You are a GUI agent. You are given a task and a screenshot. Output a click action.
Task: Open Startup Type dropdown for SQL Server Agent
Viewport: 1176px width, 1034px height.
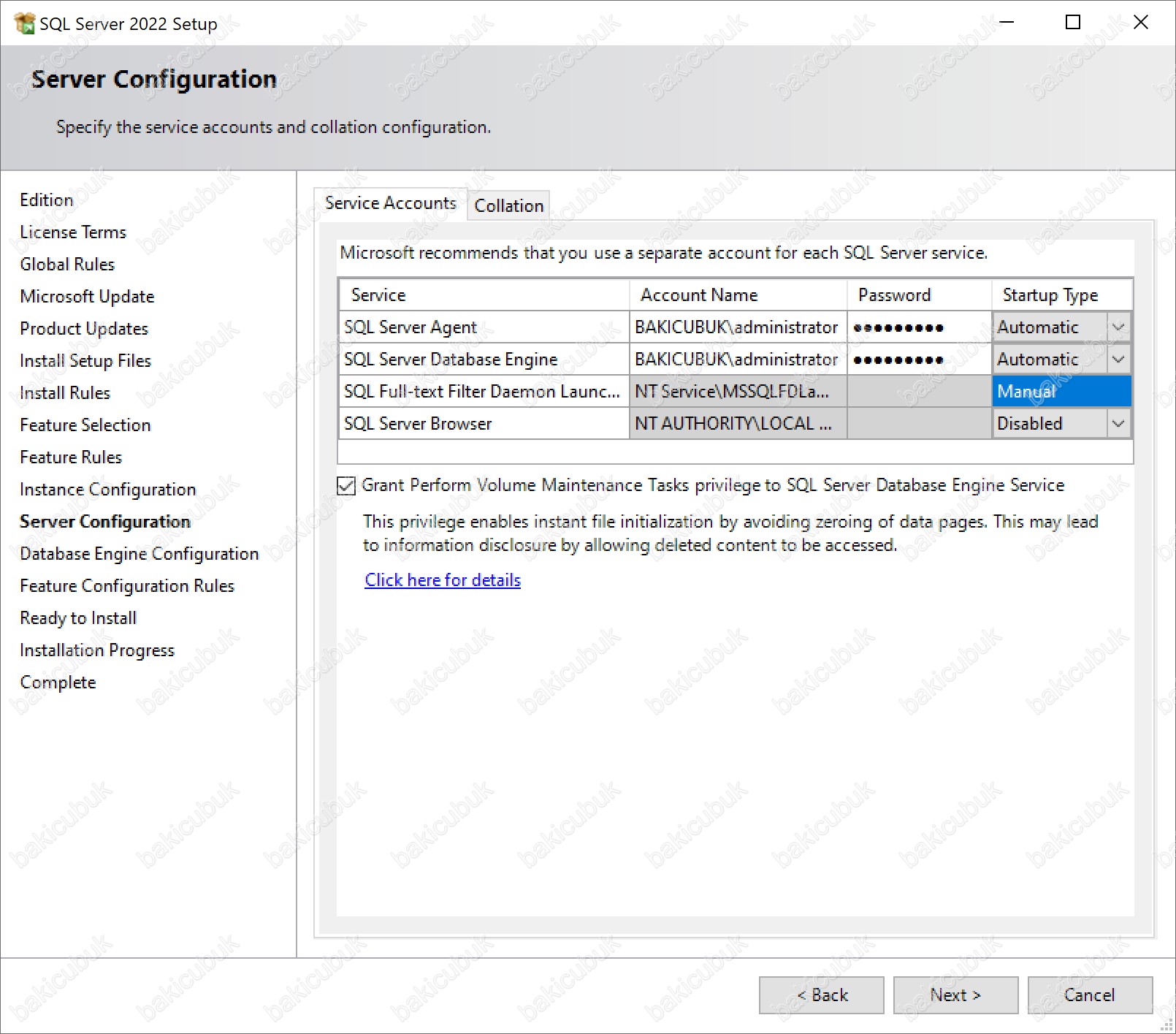(1118, 327)
